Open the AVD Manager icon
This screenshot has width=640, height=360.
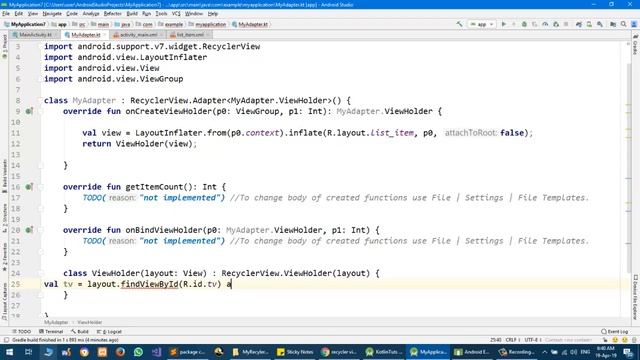(589, 24)
